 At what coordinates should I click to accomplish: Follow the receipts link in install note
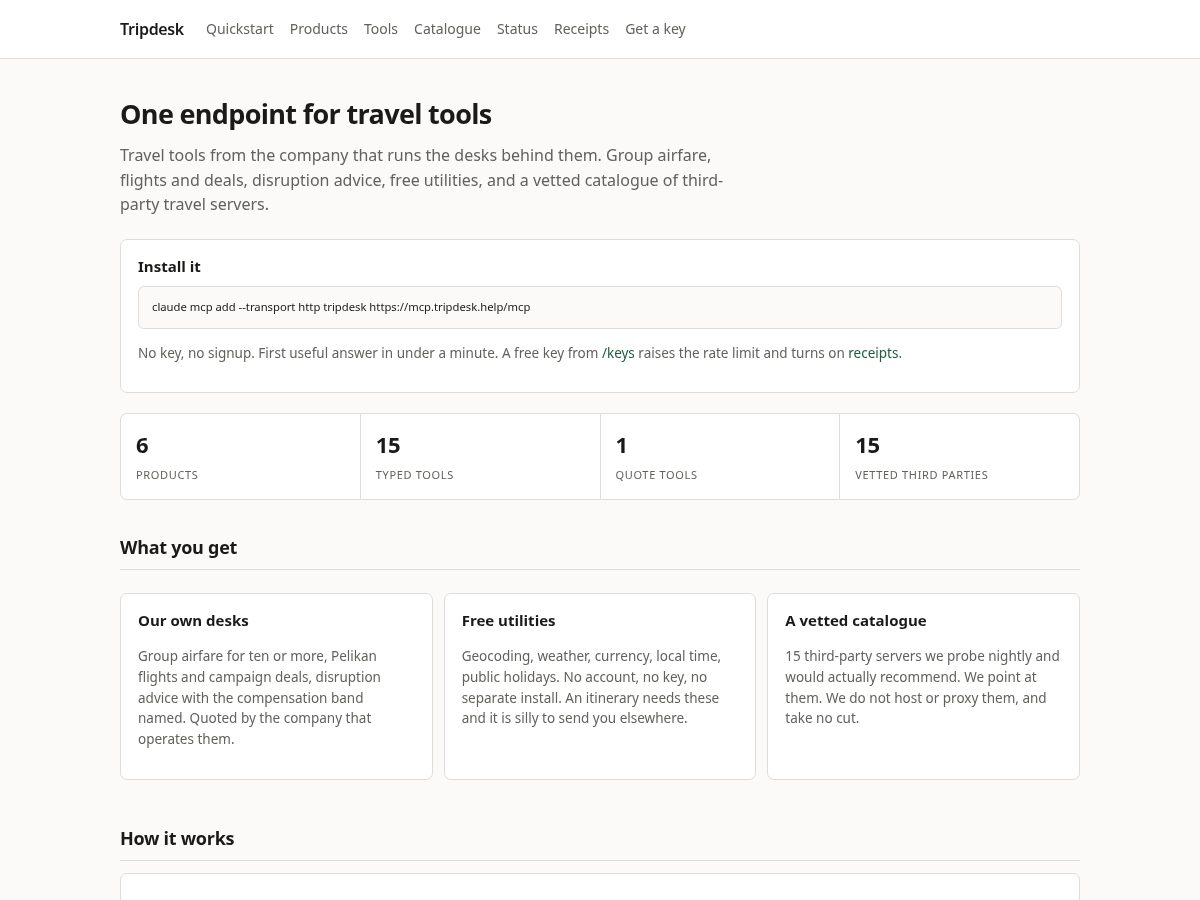tap(873, 353)
